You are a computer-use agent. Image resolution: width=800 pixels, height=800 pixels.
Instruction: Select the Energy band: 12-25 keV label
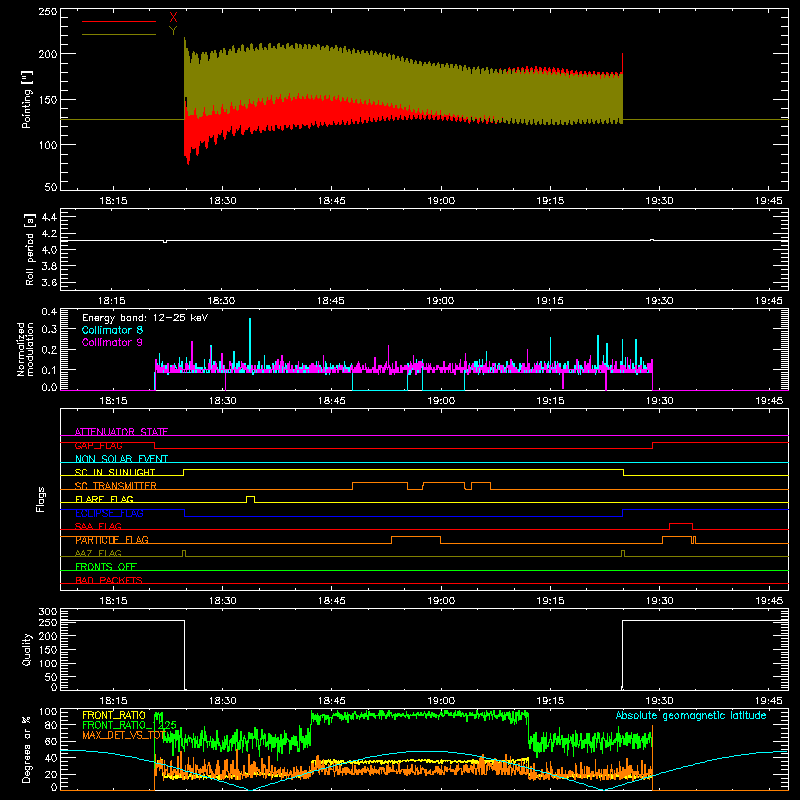click(x=145, y=318)
